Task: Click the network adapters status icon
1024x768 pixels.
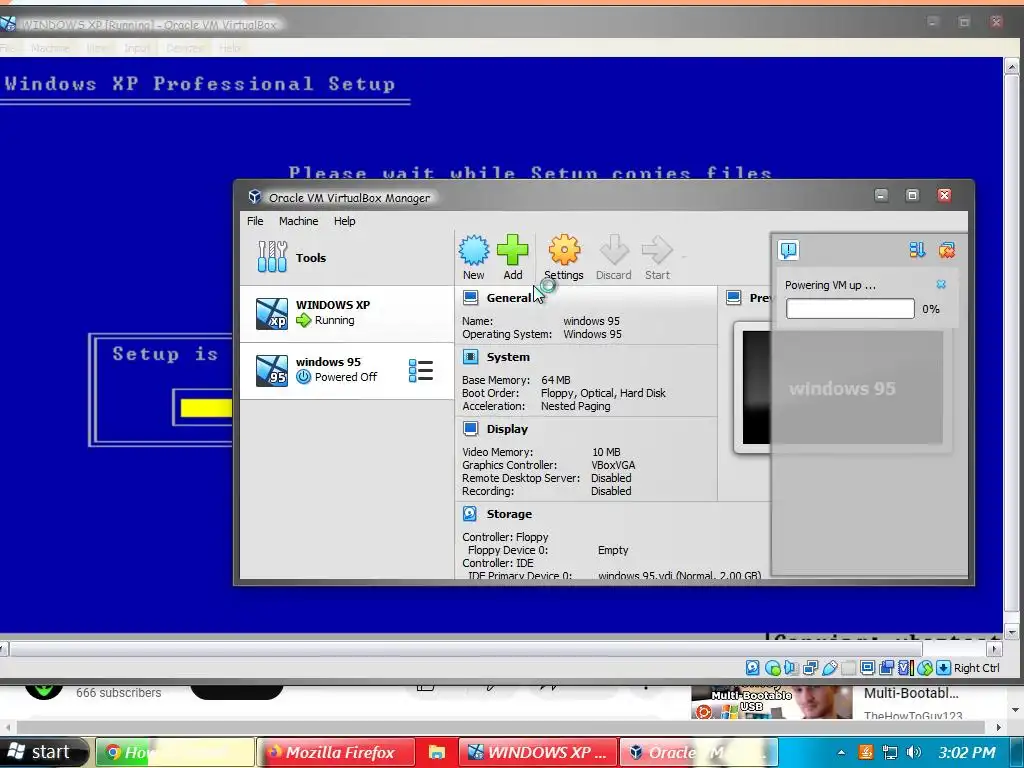Action: click(810, 667)
